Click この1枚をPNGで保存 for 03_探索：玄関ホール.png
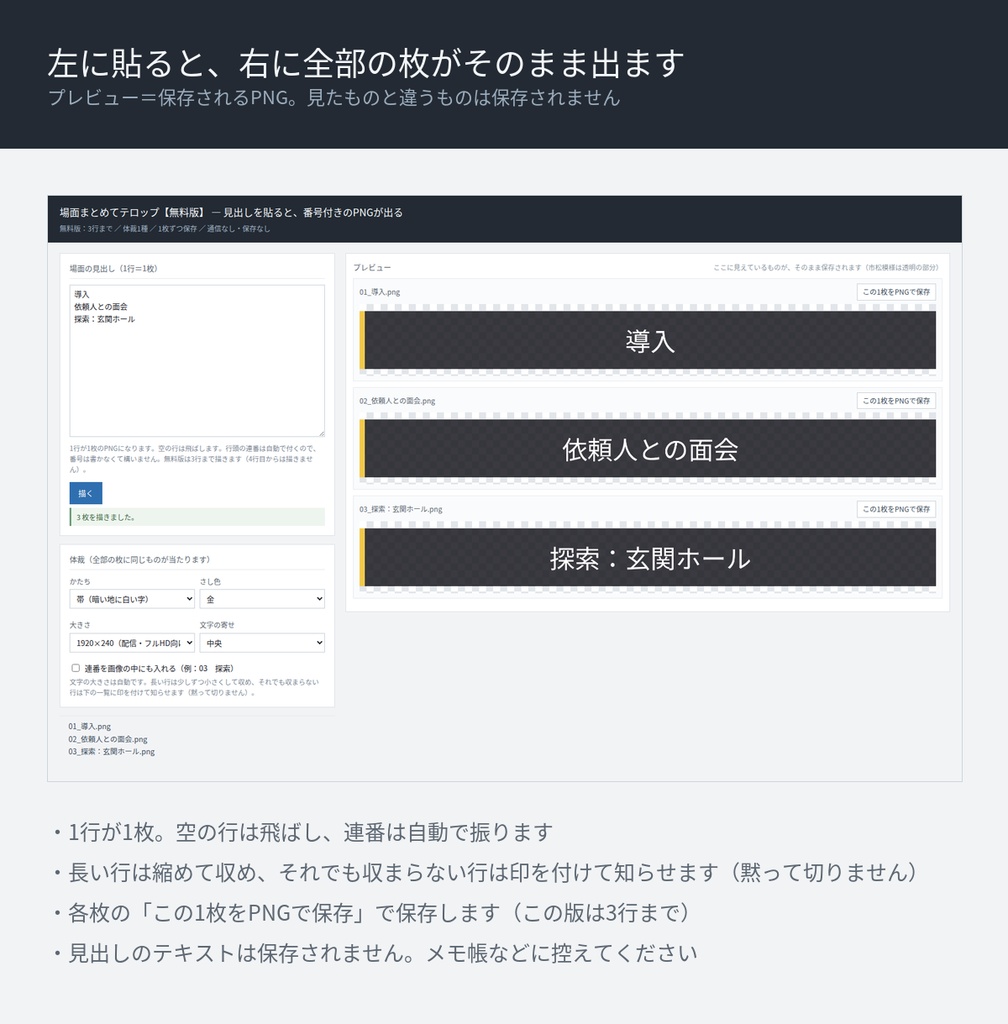Viewport: 1008px width, 1024px height. (896, 509)
